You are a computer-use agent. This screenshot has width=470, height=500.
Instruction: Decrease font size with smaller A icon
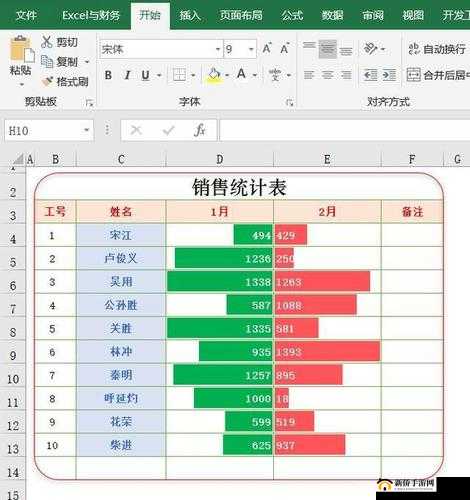pyautogui.click(x=284, y=49)
